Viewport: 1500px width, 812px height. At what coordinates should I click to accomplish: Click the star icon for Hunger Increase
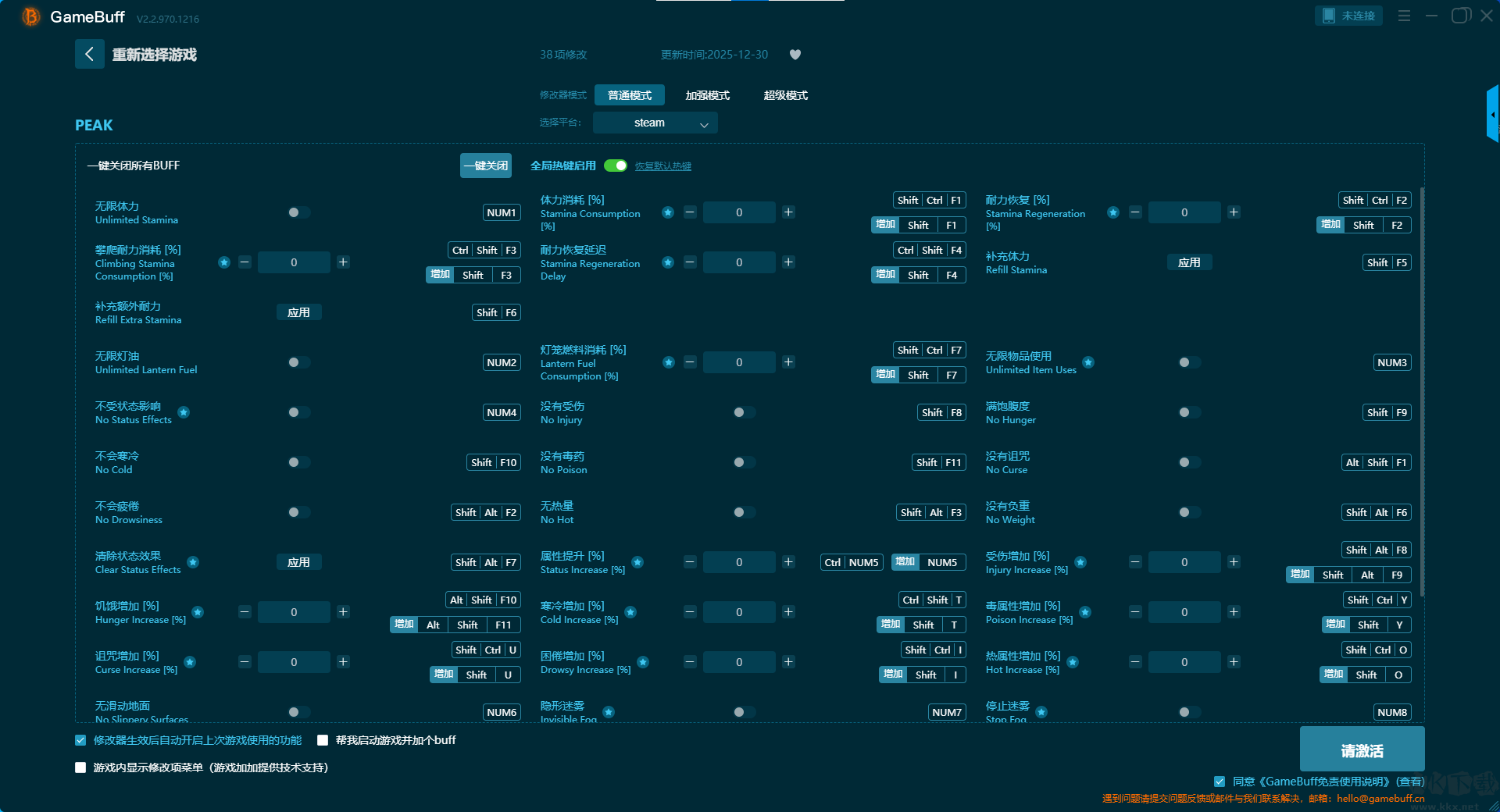point(198,612)
